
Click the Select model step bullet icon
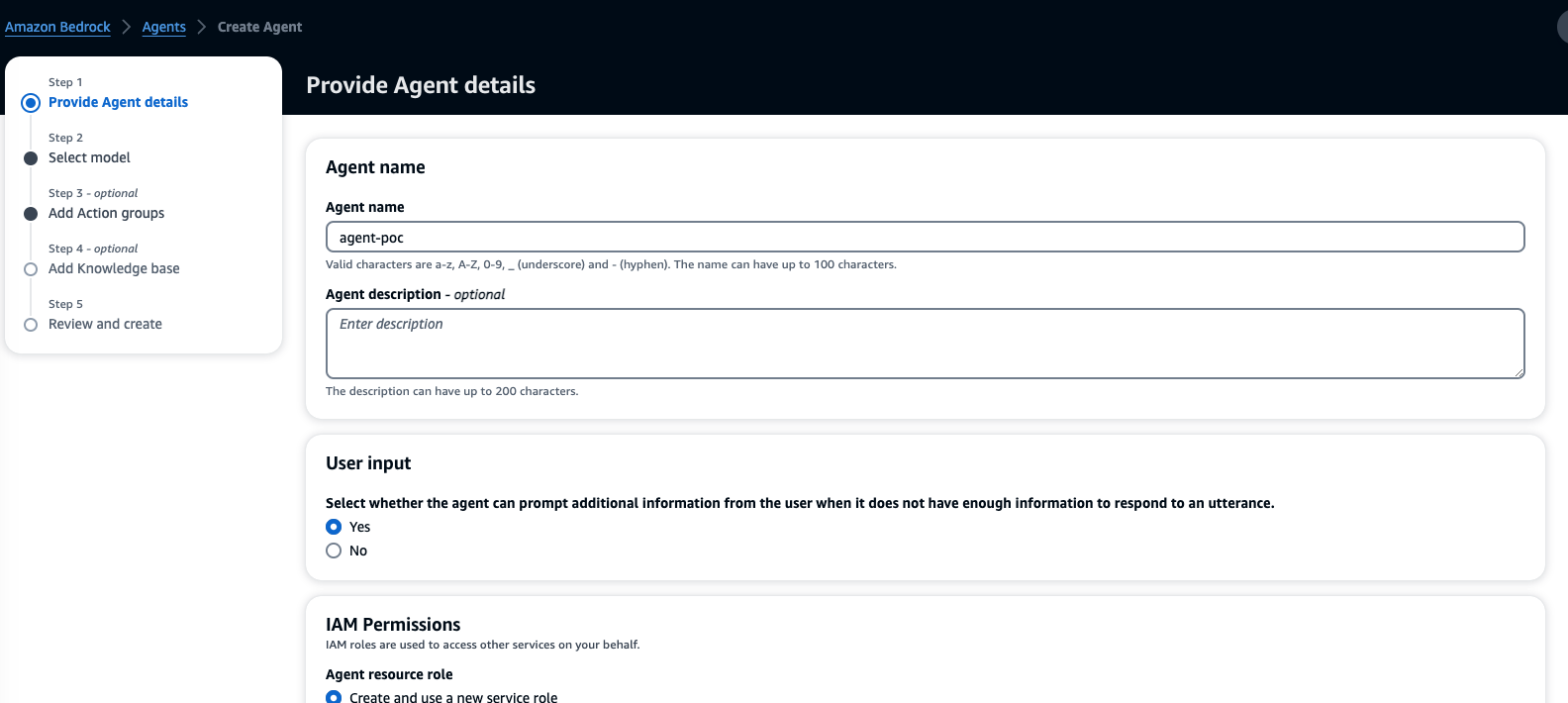[x=31, y=158]
